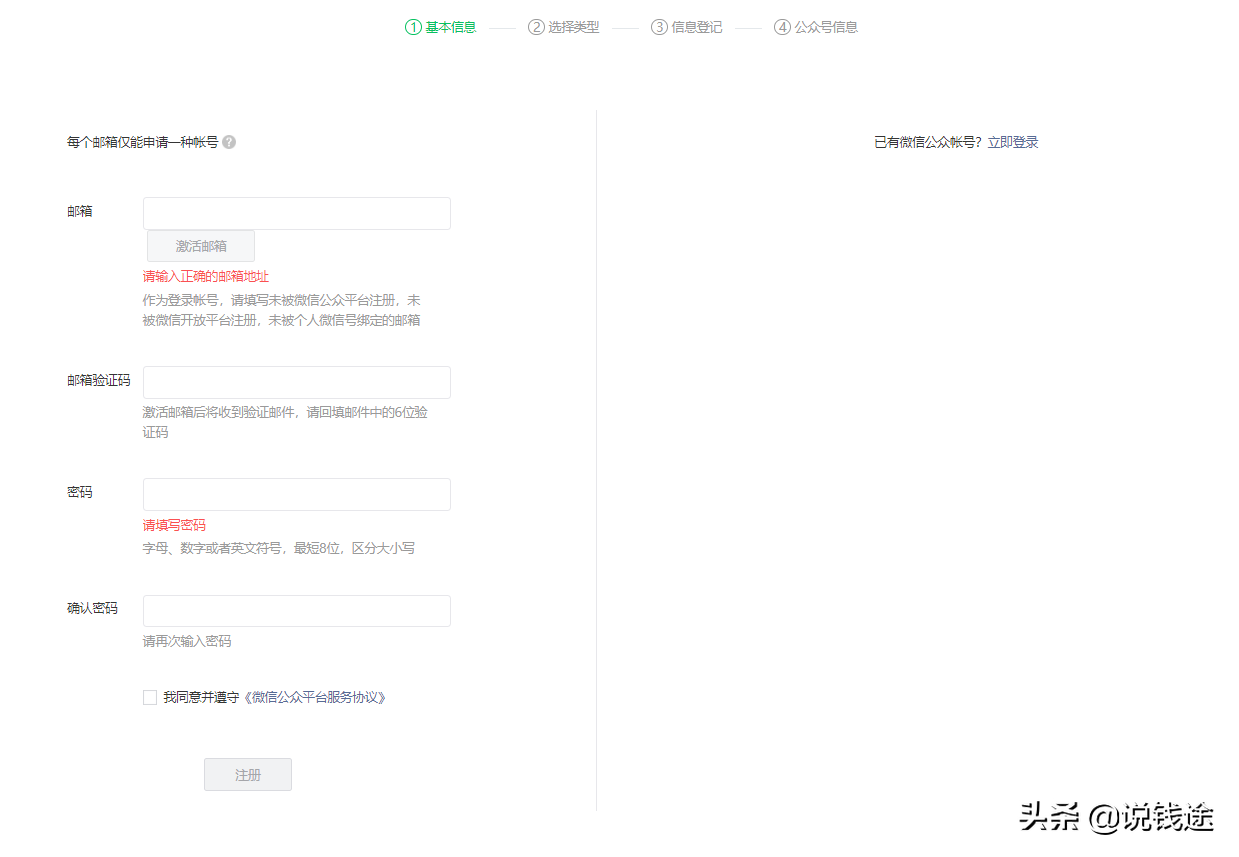Click step ③ 信息登记 circle icon
The height and width of the screenshot is (857, 1239).
658,27
